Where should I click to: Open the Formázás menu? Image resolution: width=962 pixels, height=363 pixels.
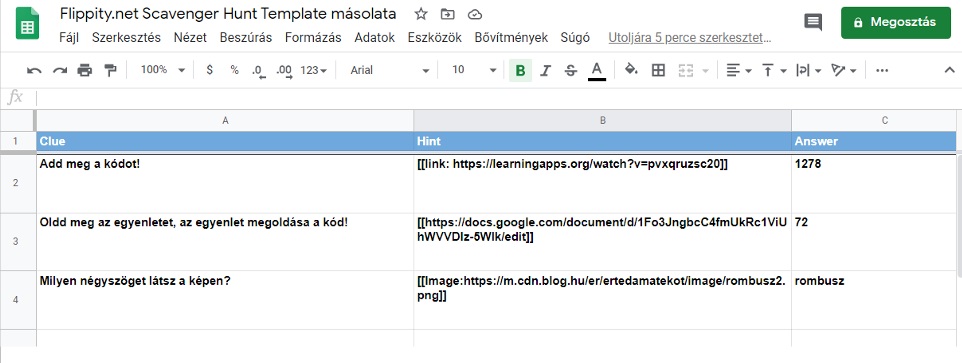(x=313, y=38)
